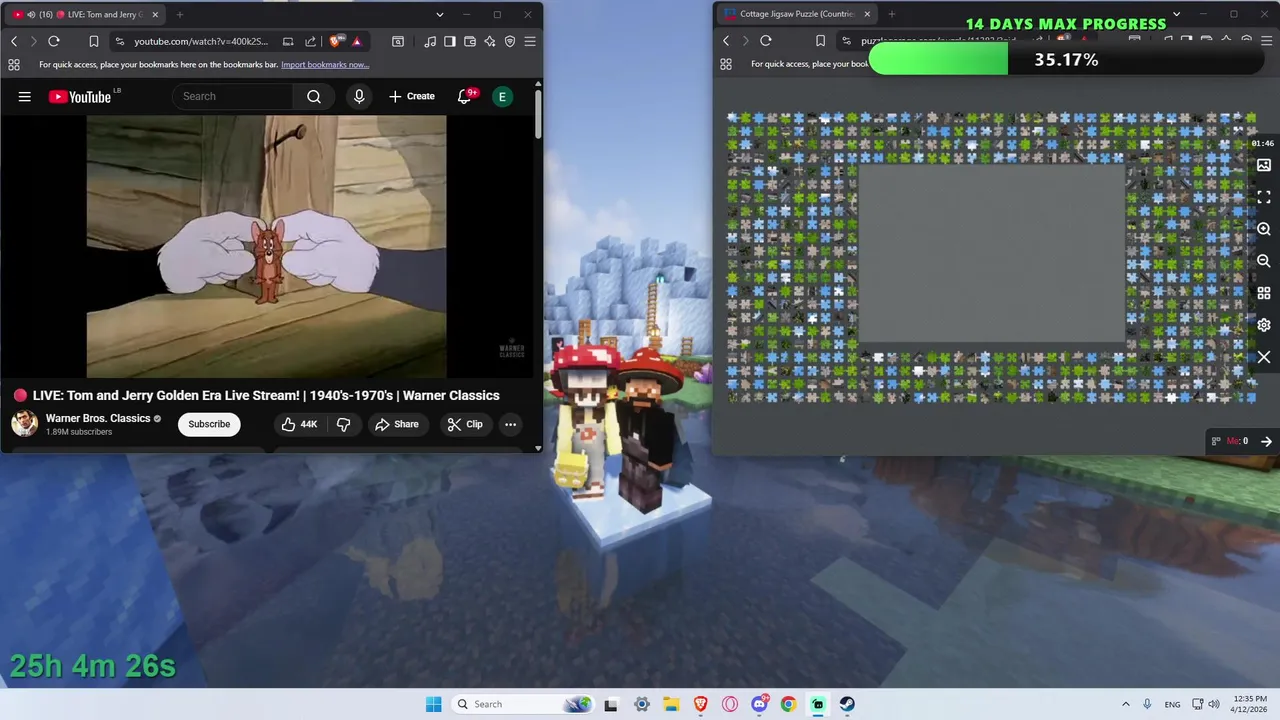Arrange puzzle pieces with the grid icon
1280x720 pixels.
1264,293
